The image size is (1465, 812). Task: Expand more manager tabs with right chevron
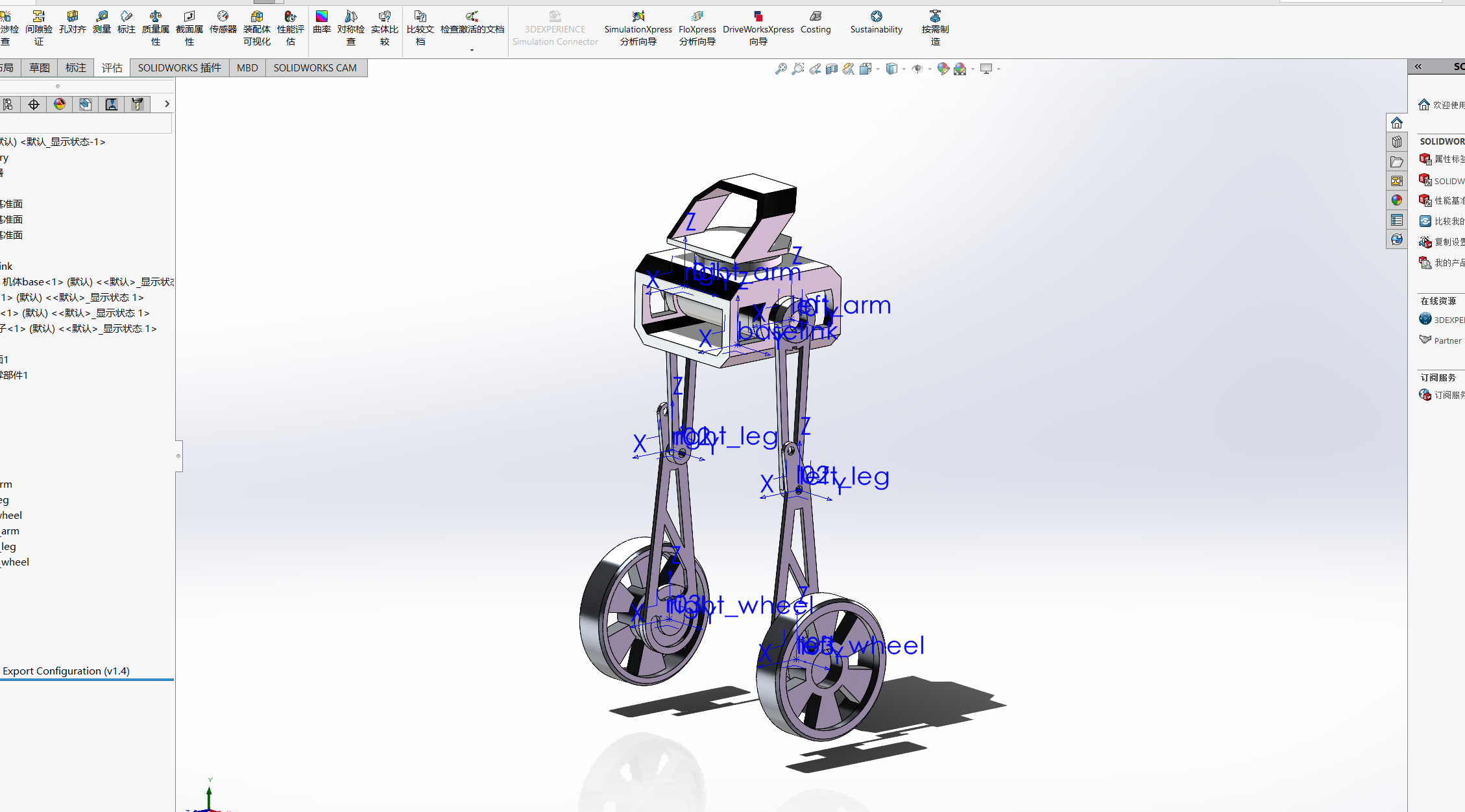coord(167,104)
